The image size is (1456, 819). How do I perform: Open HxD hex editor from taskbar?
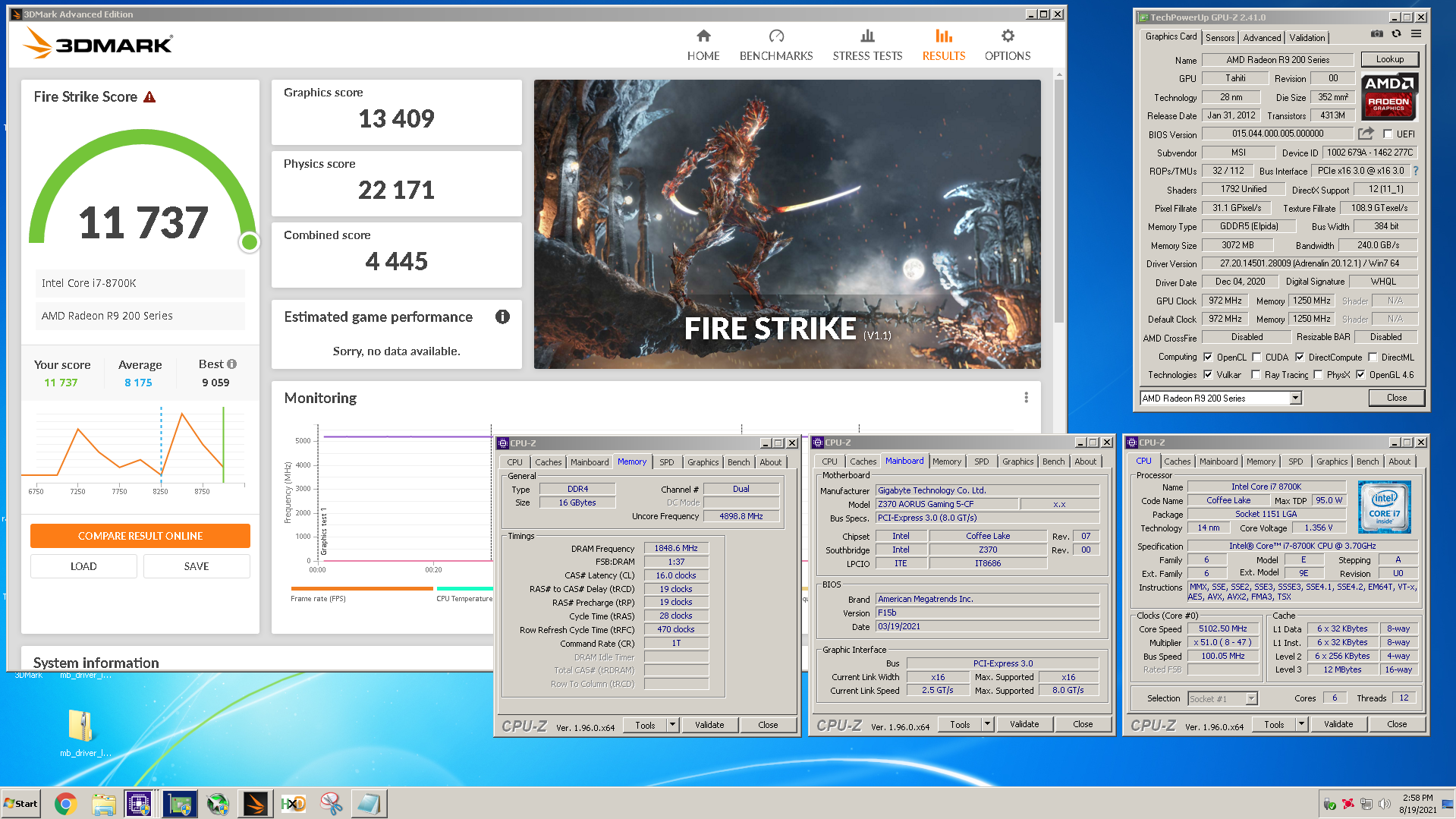coord(294,804)
